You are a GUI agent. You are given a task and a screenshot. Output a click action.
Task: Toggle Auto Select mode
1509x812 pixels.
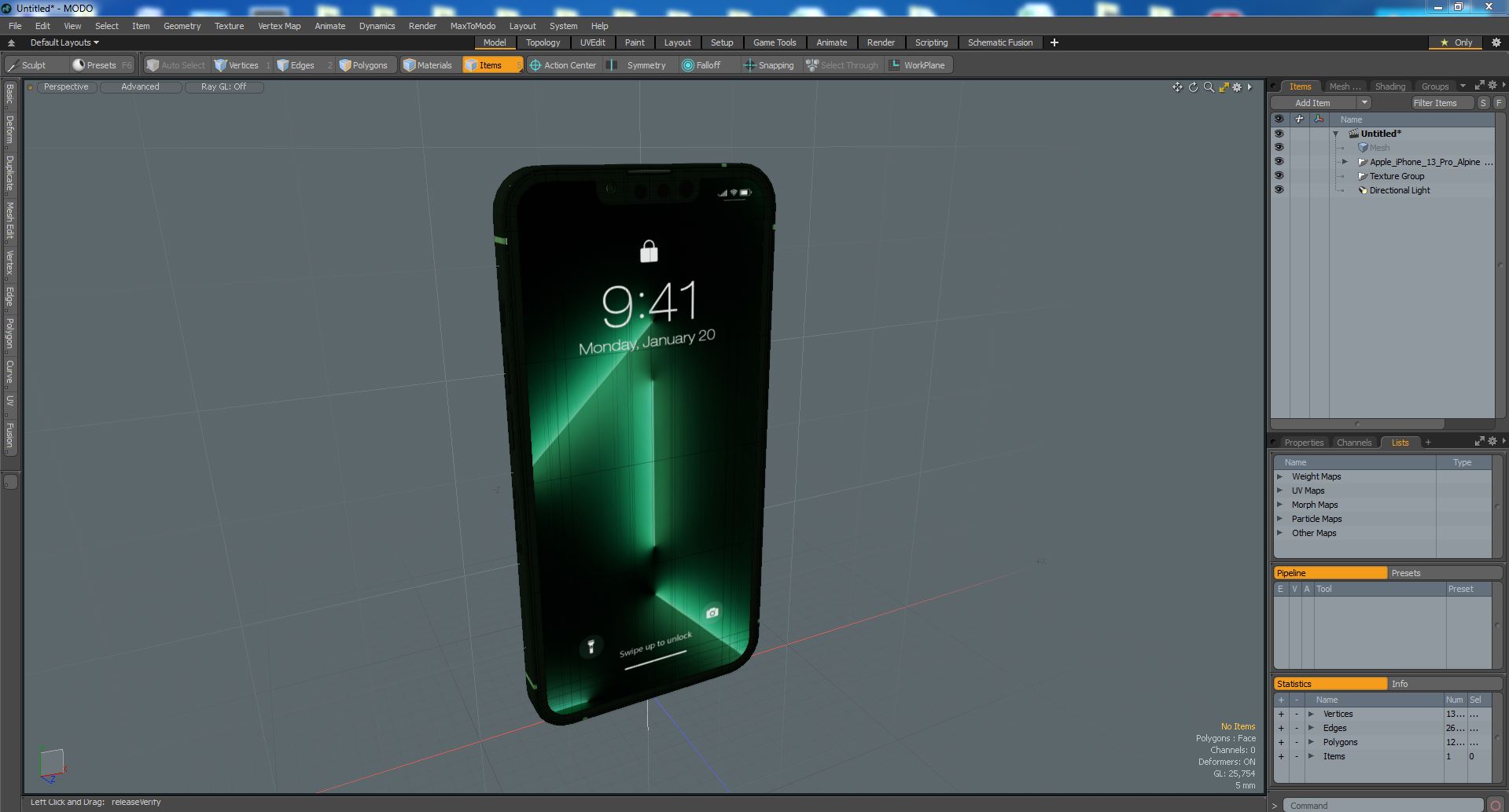click(176, 65)
